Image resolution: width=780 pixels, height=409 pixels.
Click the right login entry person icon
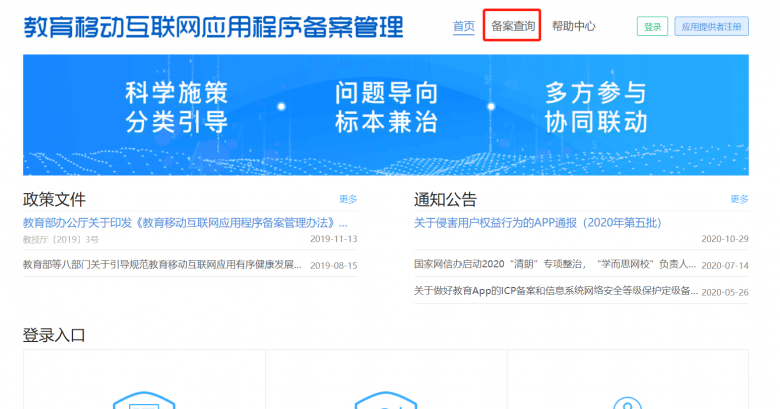[x=627, y=403]
